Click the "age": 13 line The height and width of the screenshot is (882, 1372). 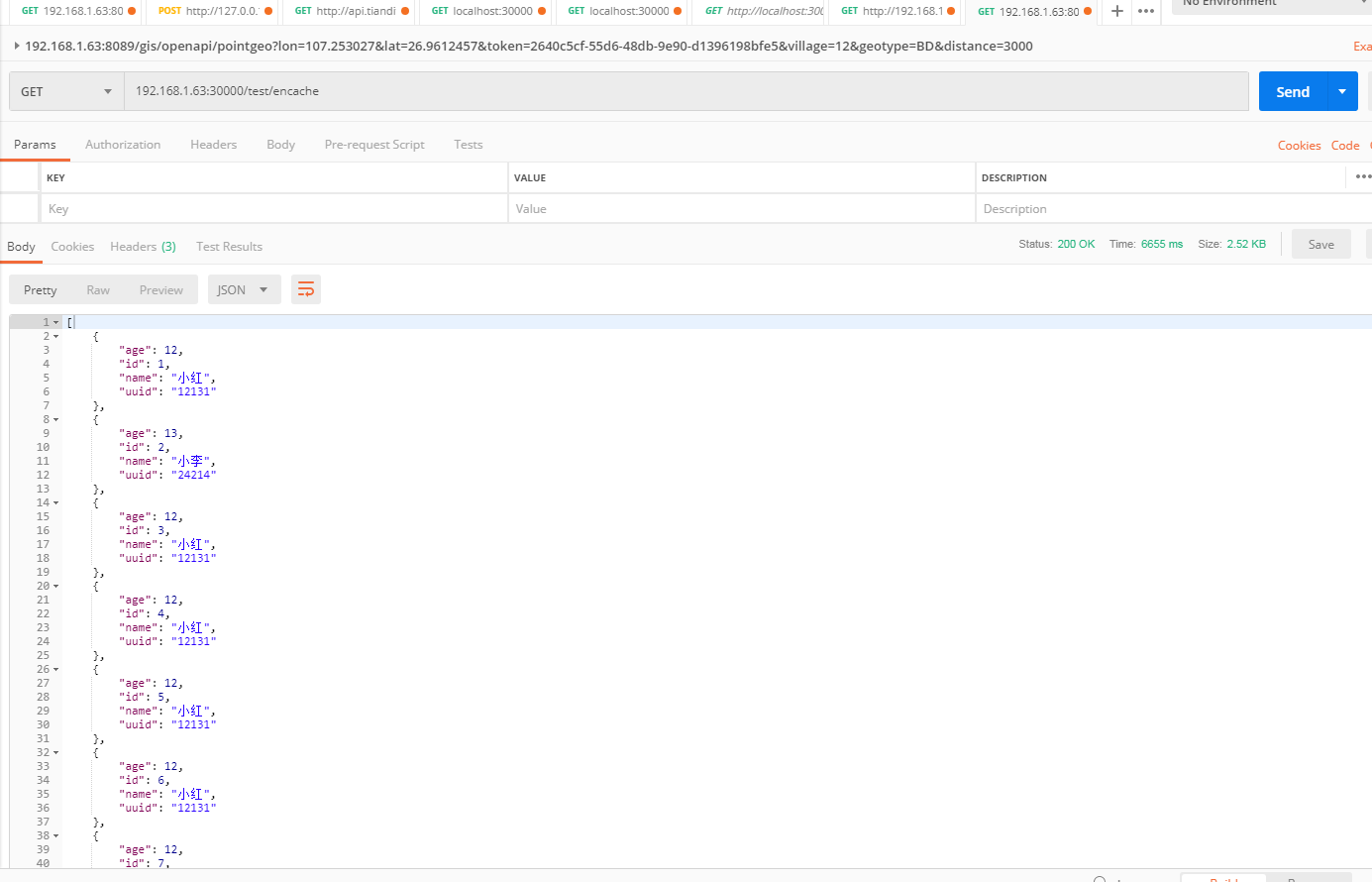tap(151, 433)
